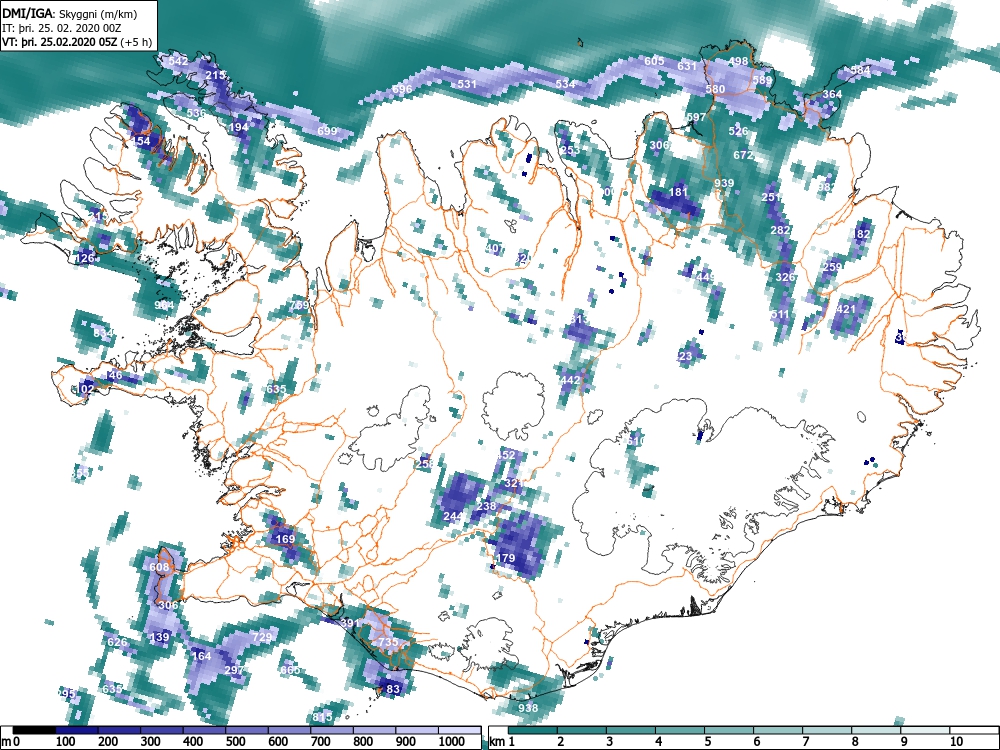Click the map value '729'
The width and height of the screenshot is (1000, 750).
262,637
